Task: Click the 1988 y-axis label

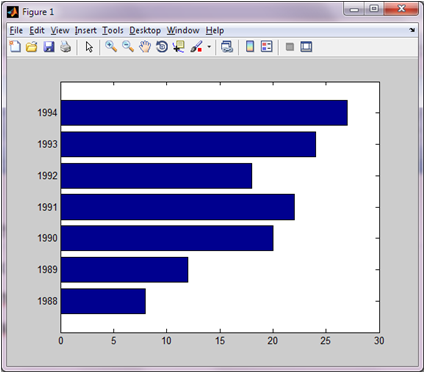Action: pyautogui.click(x=47, y=301)
